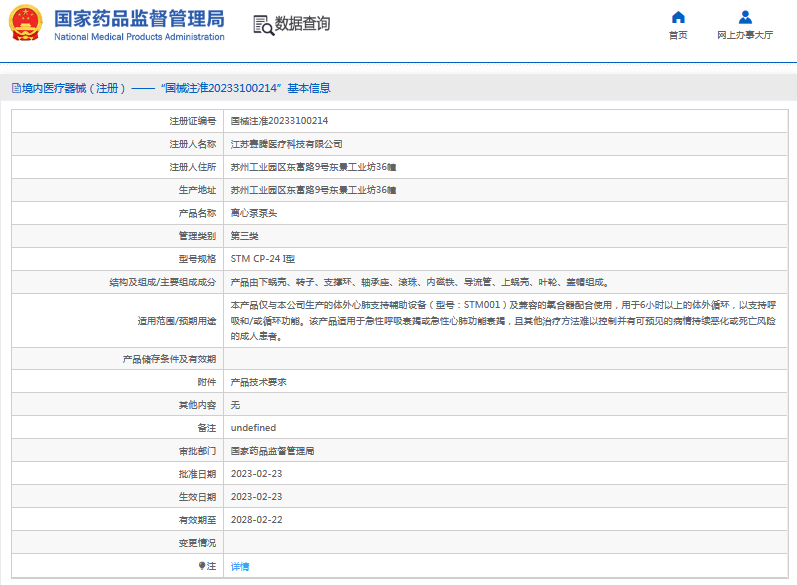Select expiry date 2028-02-22
The width and height of the screenshot is (797, 585).
[x=256, y=520]
